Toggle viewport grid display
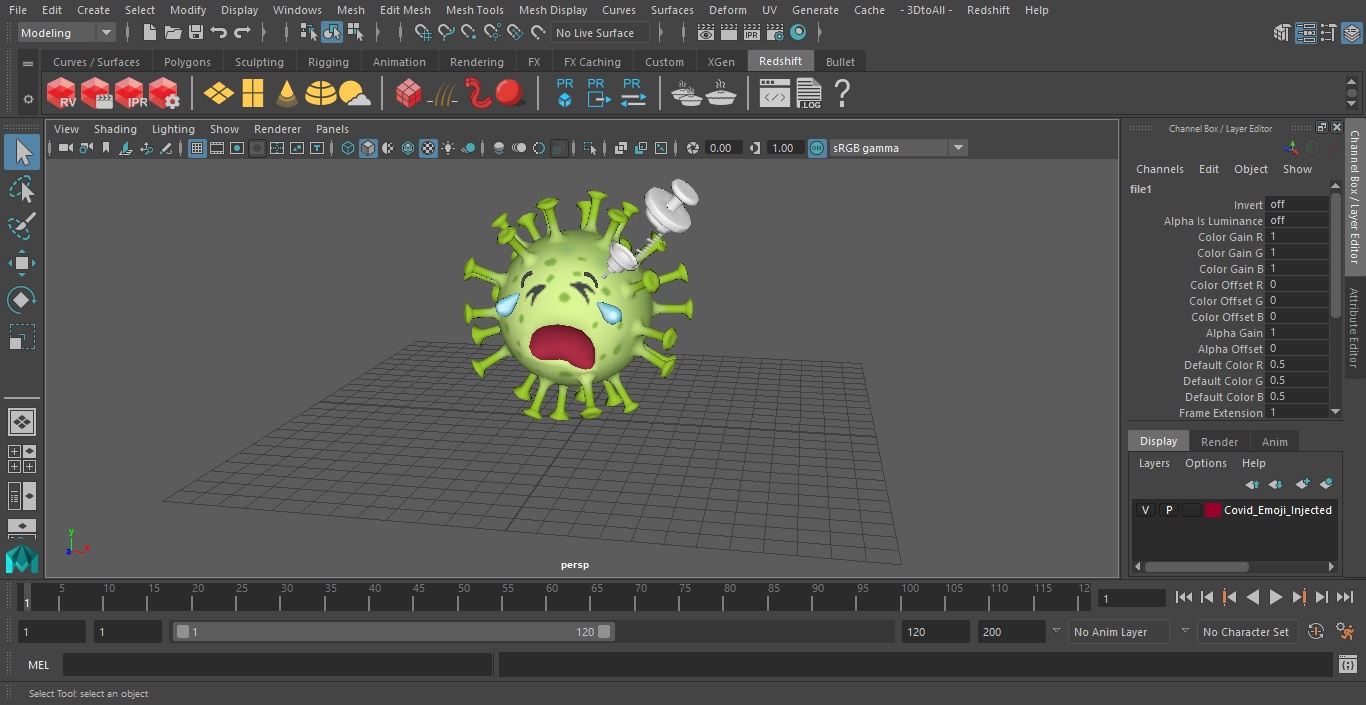Screen dimensions: 1366x705 [x=197, y=148]
